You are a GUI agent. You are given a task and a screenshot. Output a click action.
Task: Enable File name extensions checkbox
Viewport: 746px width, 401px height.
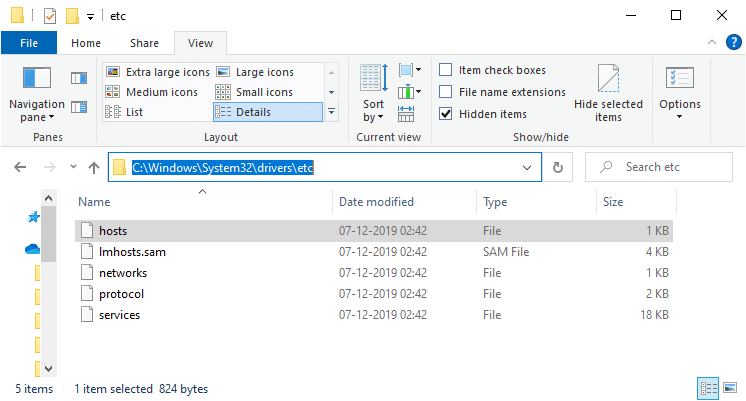(x=446, y=92)
